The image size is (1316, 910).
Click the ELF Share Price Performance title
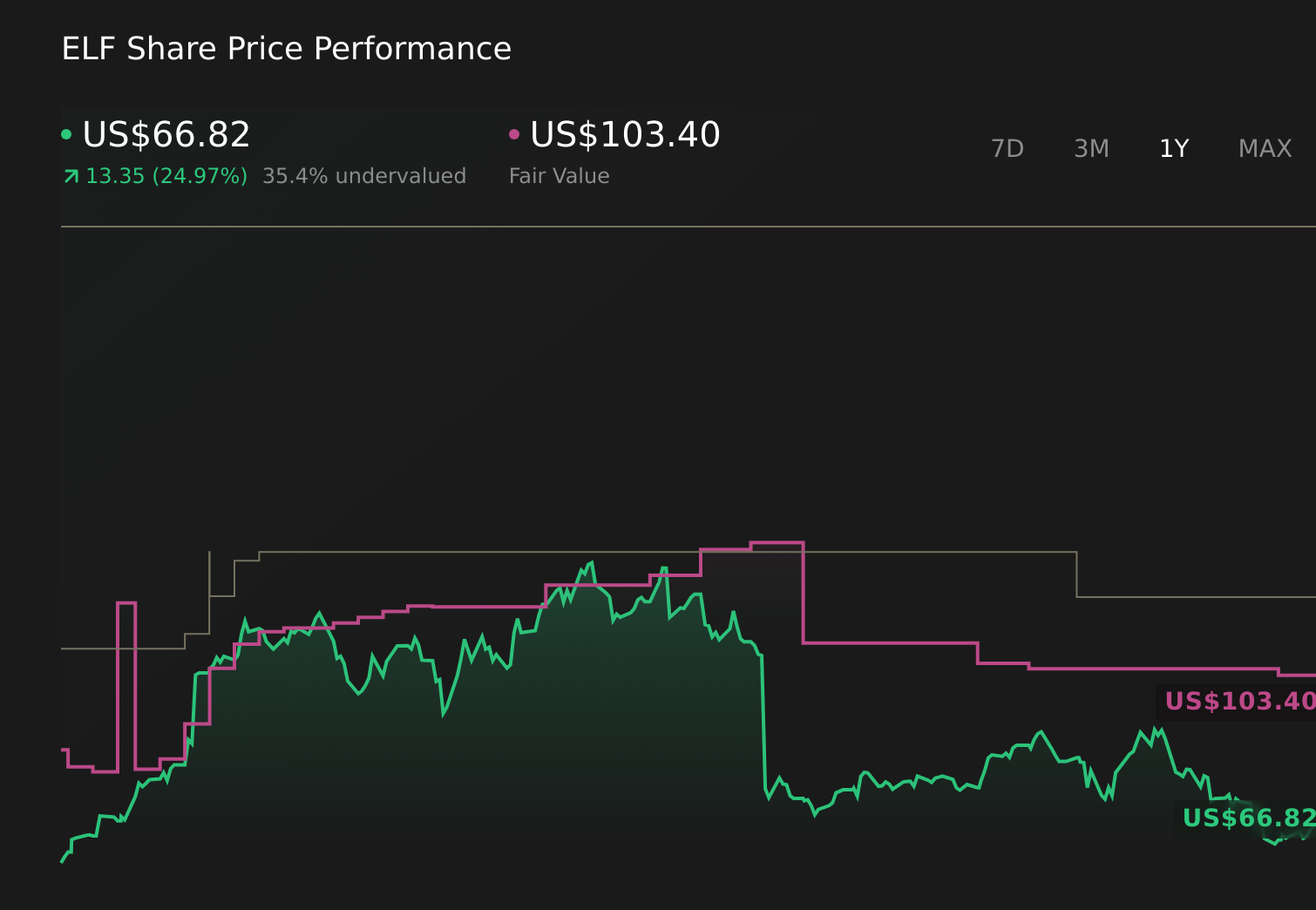286,49
